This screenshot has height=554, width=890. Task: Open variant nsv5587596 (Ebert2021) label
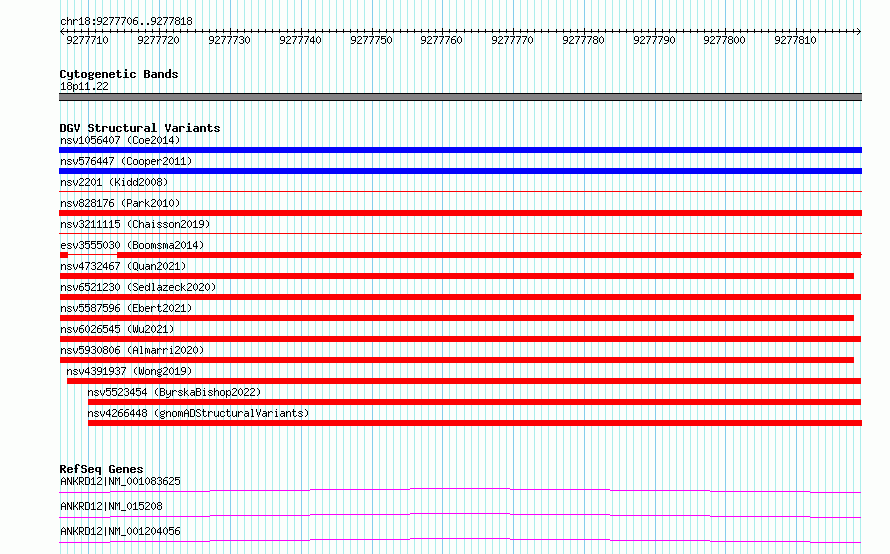(126, 308)
